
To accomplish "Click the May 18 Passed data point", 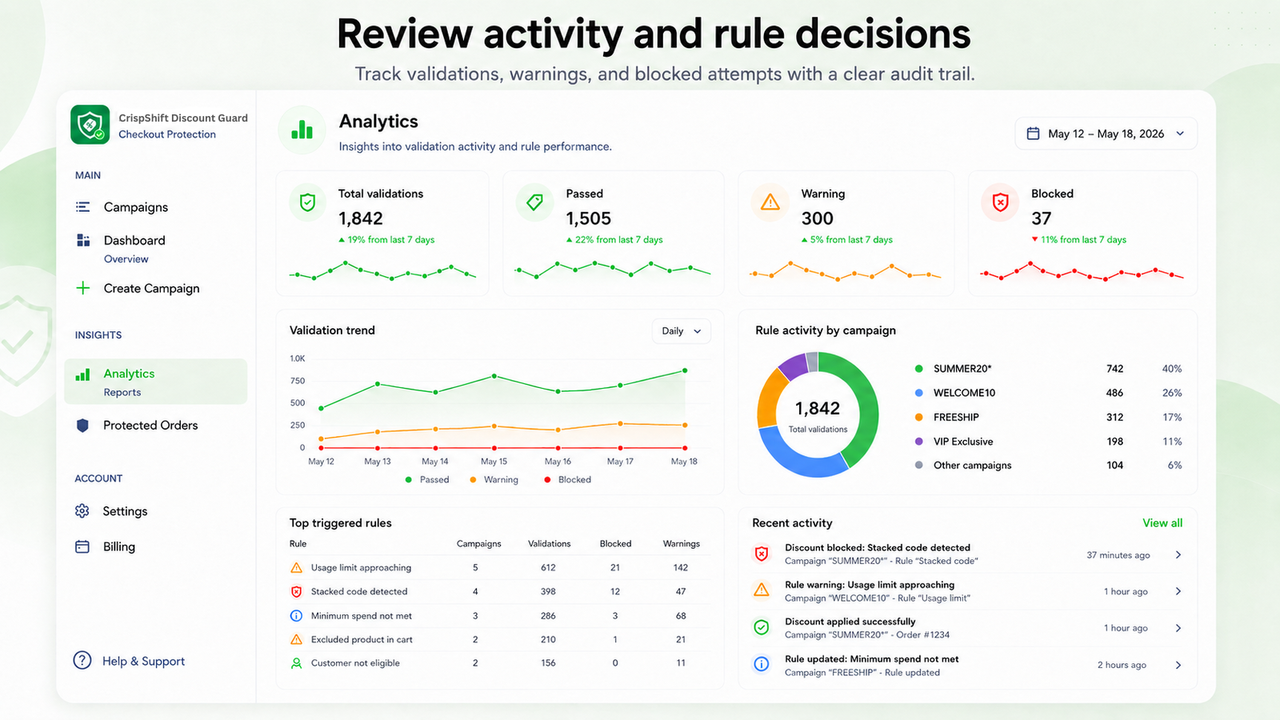I will (x=685, y=370).
